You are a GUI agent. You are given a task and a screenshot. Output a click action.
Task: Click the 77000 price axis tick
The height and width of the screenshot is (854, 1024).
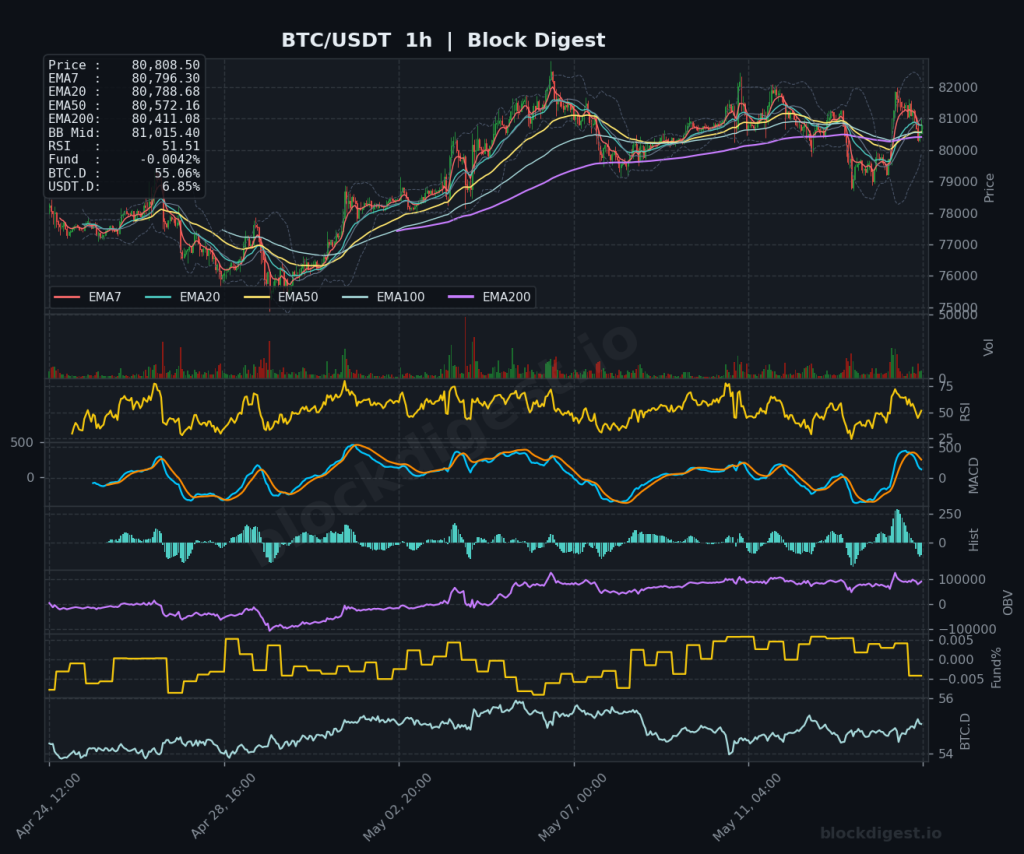click(957, 245)
